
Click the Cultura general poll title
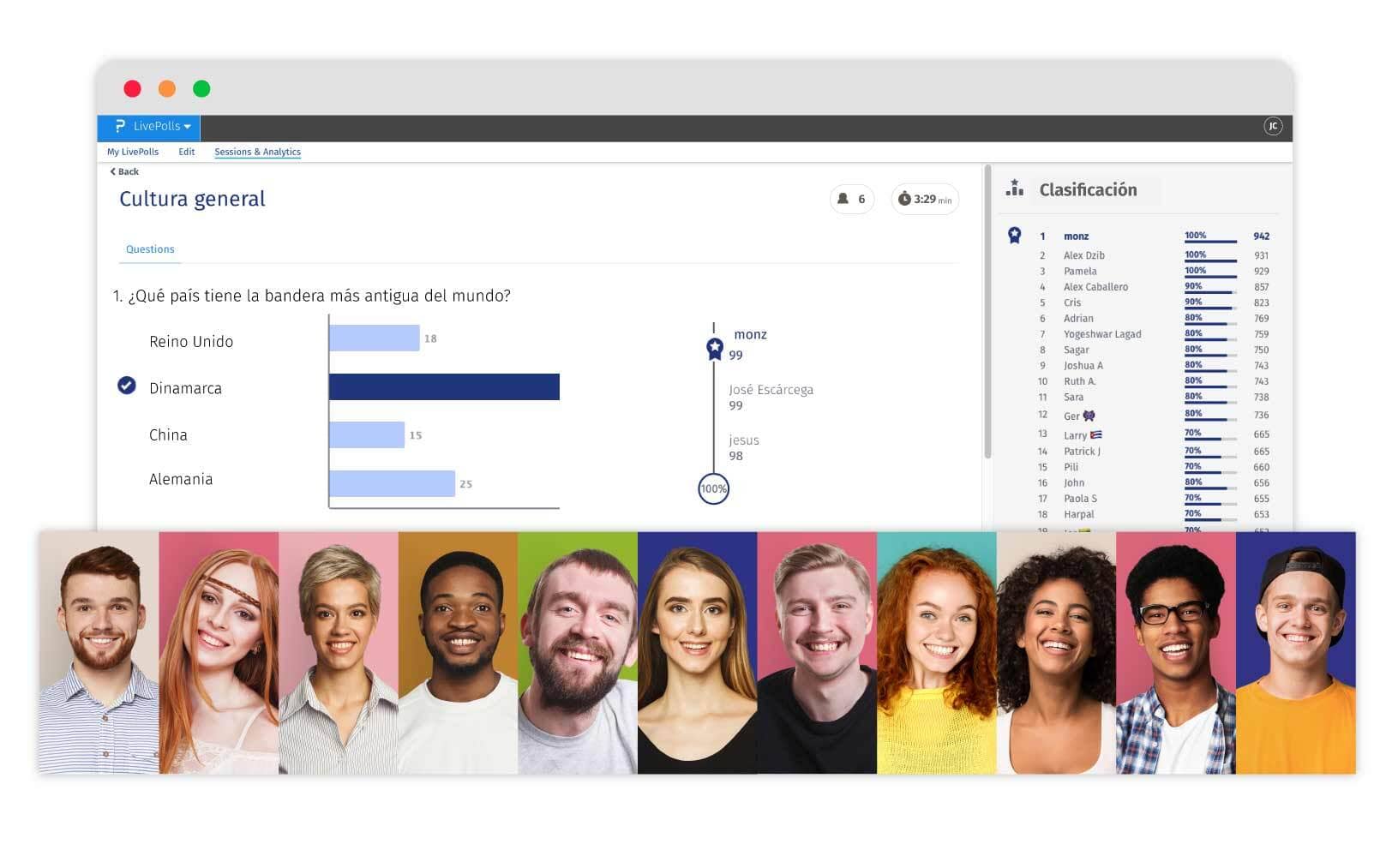coord(192,199)
